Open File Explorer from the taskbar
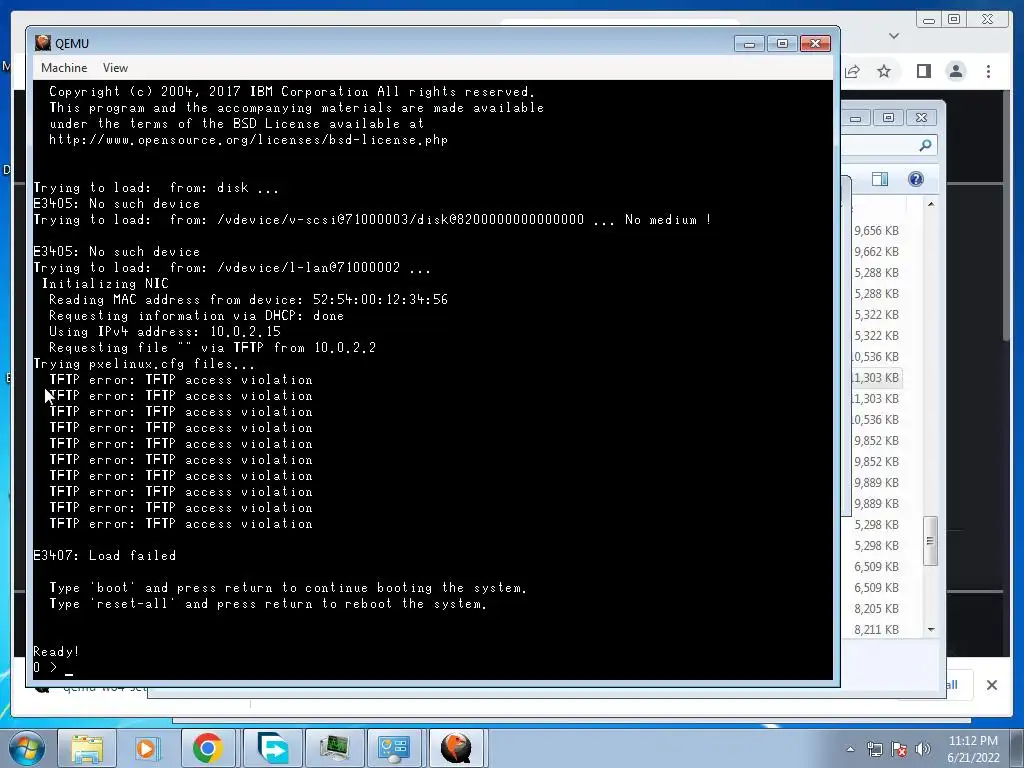This screenshot has height=768, width=1024. tap(86, 748)
